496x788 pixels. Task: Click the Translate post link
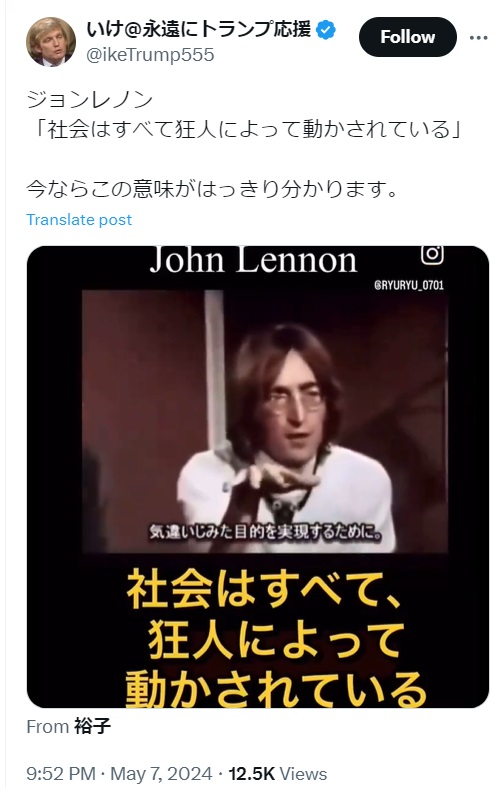click(x=79, y=220)
